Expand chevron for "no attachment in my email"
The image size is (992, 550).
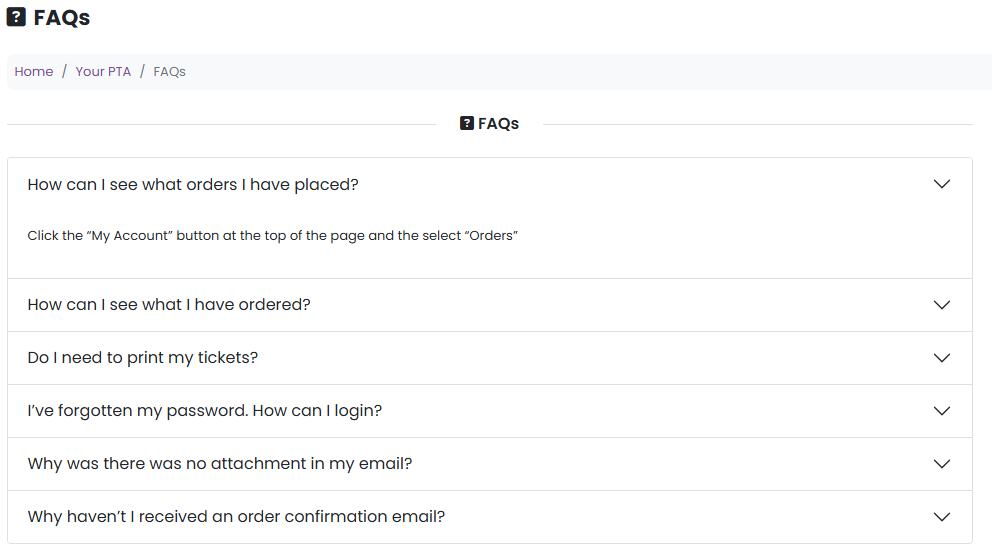pos(941,464)
